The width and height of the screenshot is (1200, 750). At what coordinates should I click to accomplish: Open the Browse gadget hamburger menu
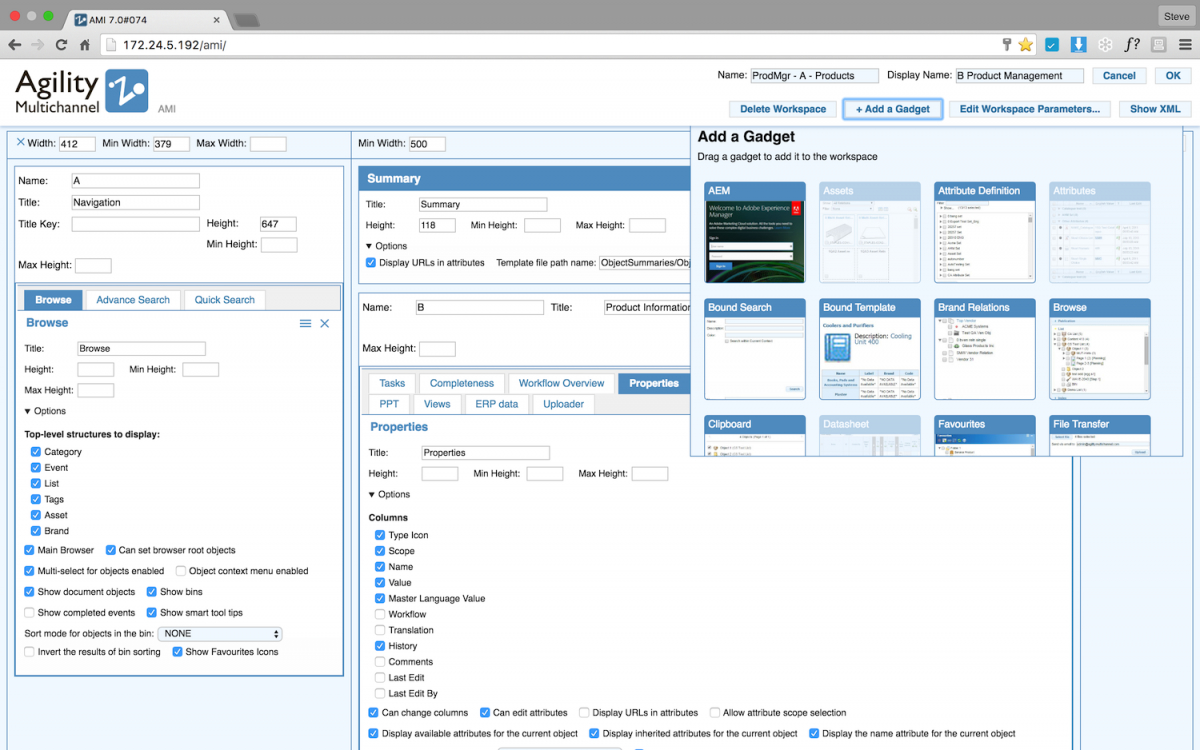click(305, 322)
